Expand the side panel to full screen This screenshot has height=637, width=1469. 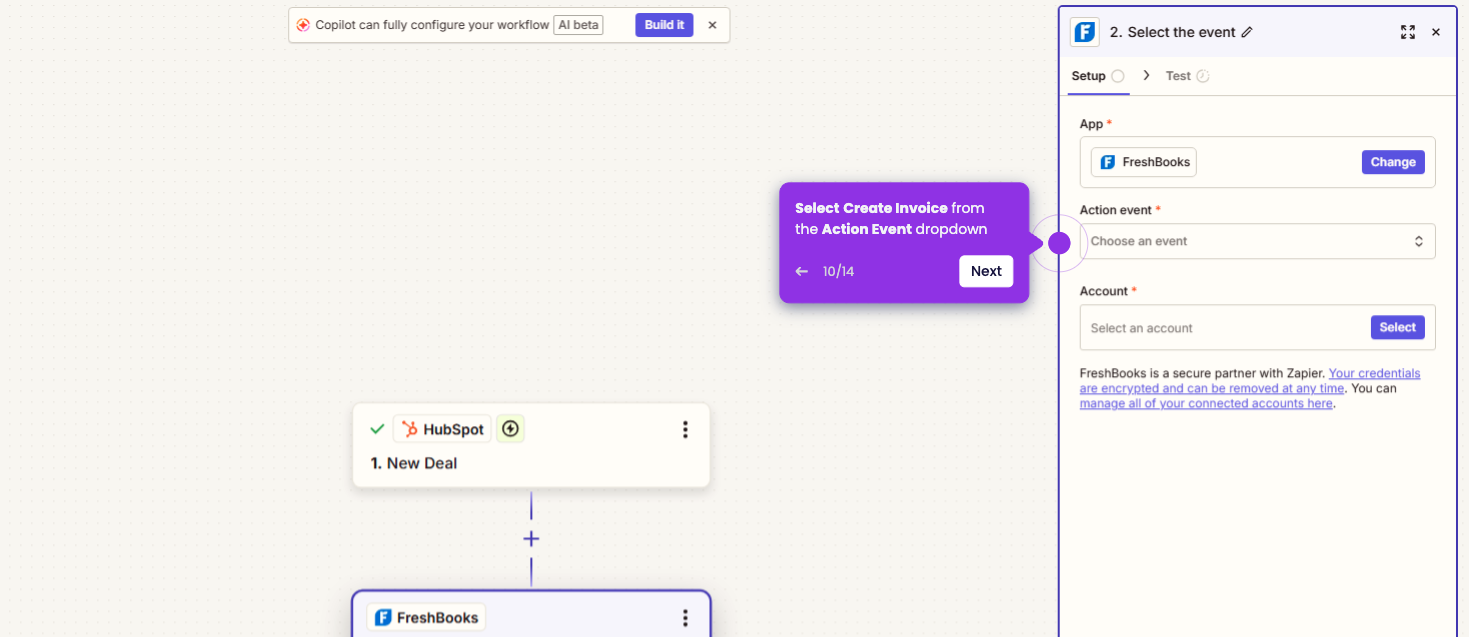pyautogui.click(x=1408, y=32)
